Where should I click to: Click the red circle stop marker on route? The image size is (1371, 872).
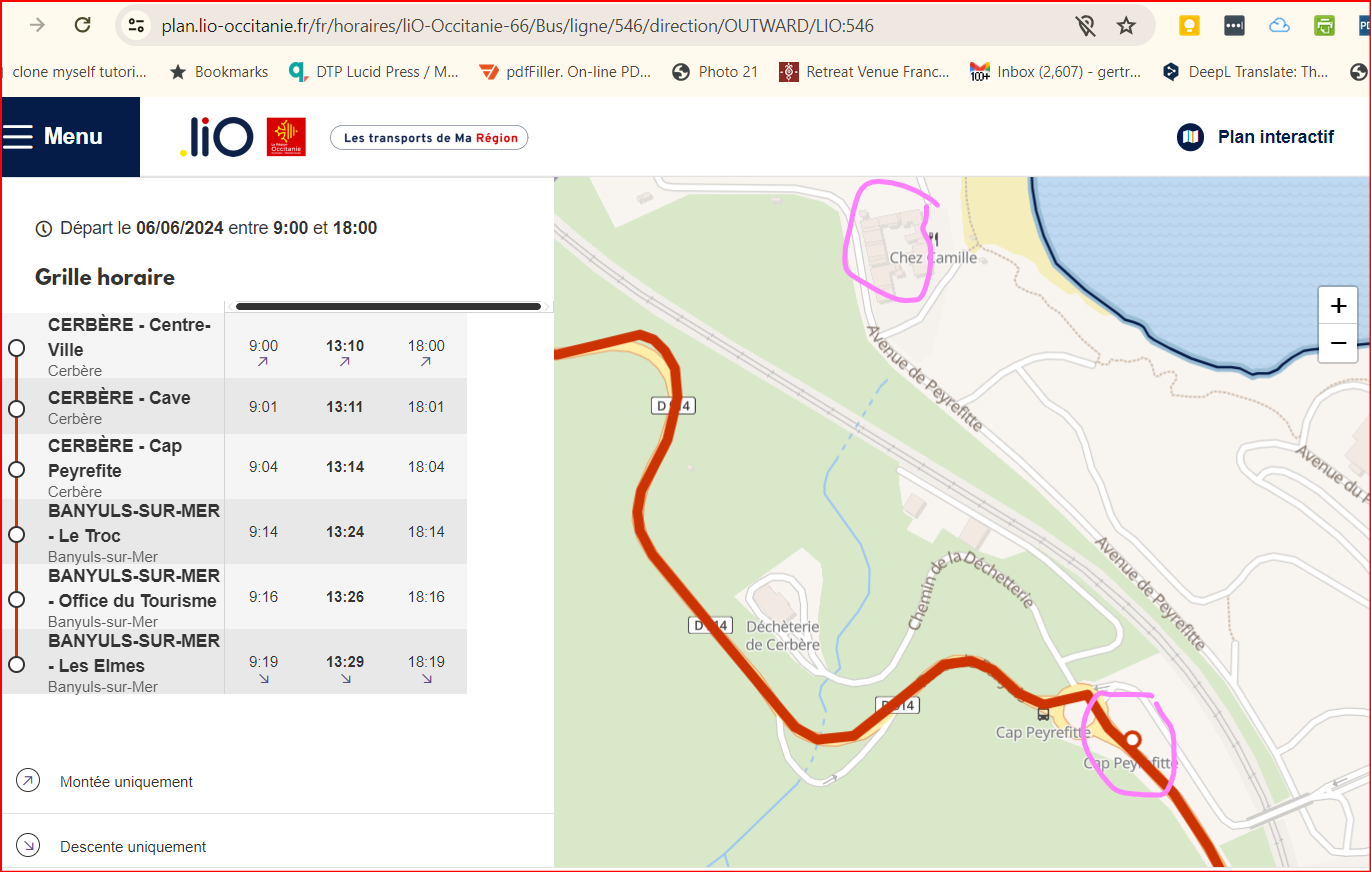(1132, 740)
